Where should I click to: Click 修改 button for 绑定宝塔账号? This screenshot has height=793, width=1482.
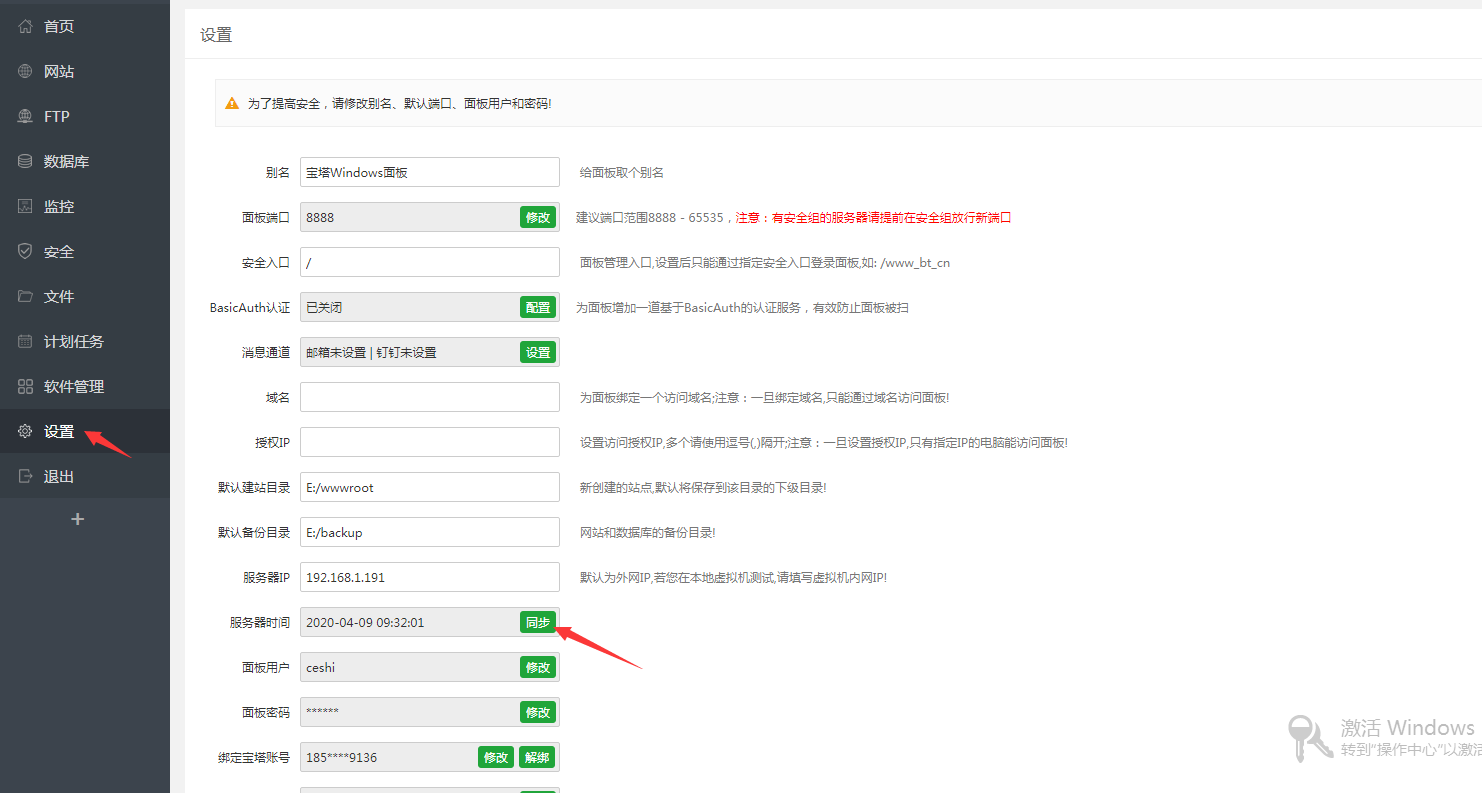click(496, 757)
